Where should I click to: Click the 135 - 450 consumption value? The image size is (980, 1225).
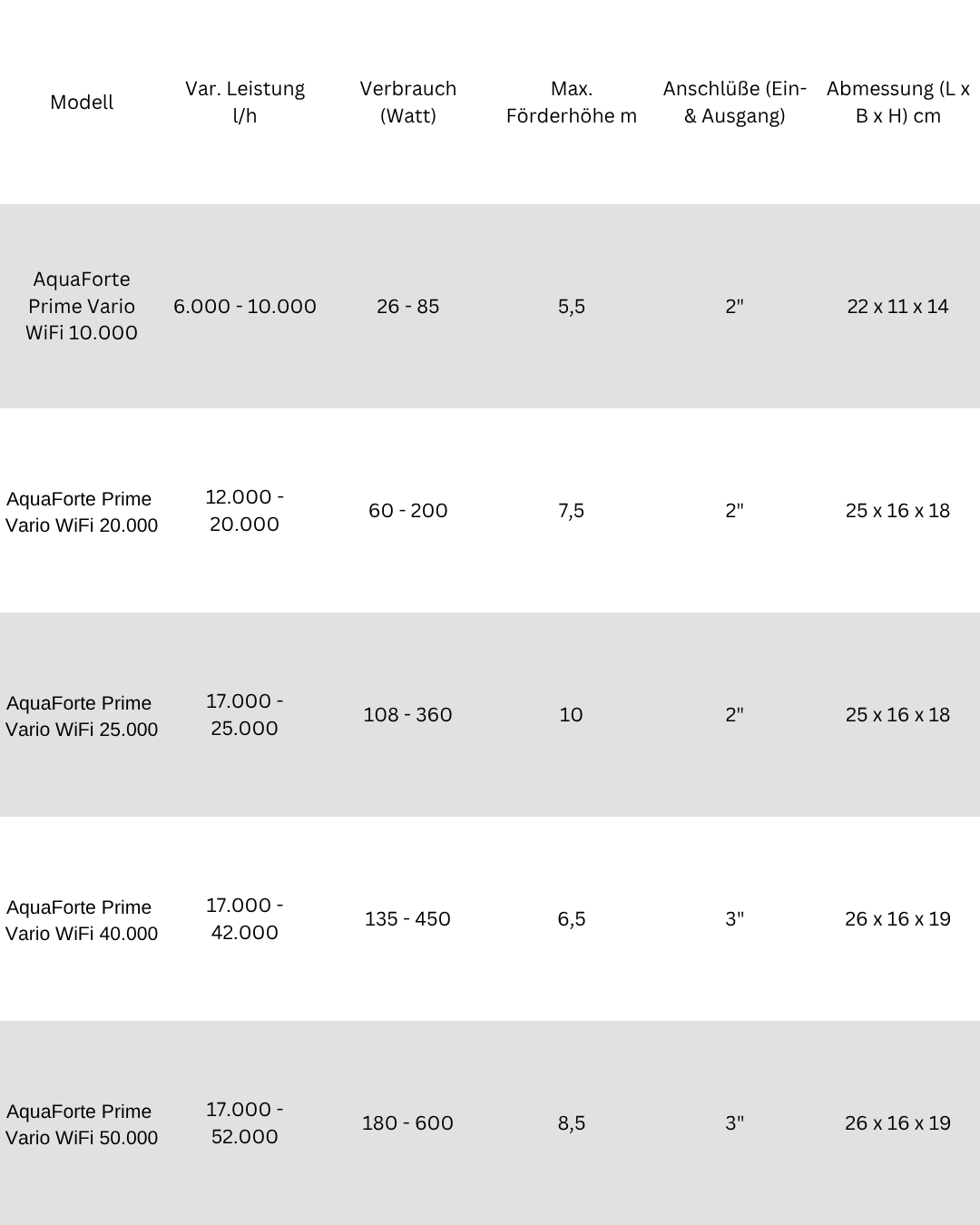(408, 918)
